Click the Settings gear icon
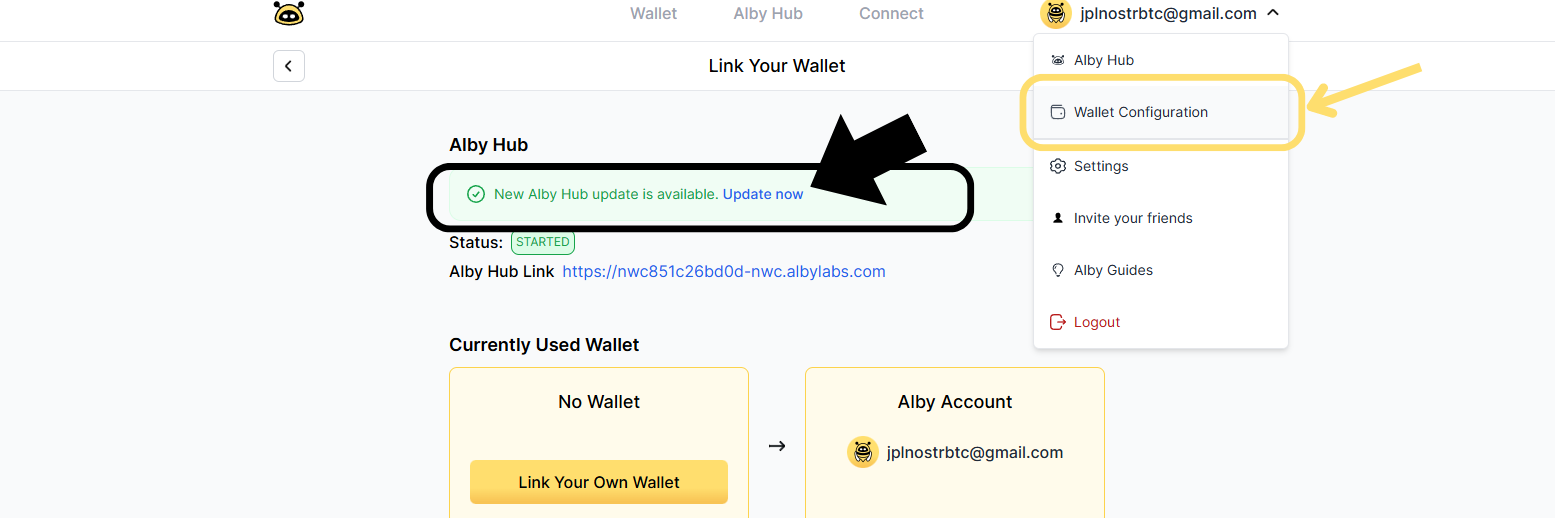Image resolution: width=1555 pixels, height=518 pixels. coord(1057,166)
